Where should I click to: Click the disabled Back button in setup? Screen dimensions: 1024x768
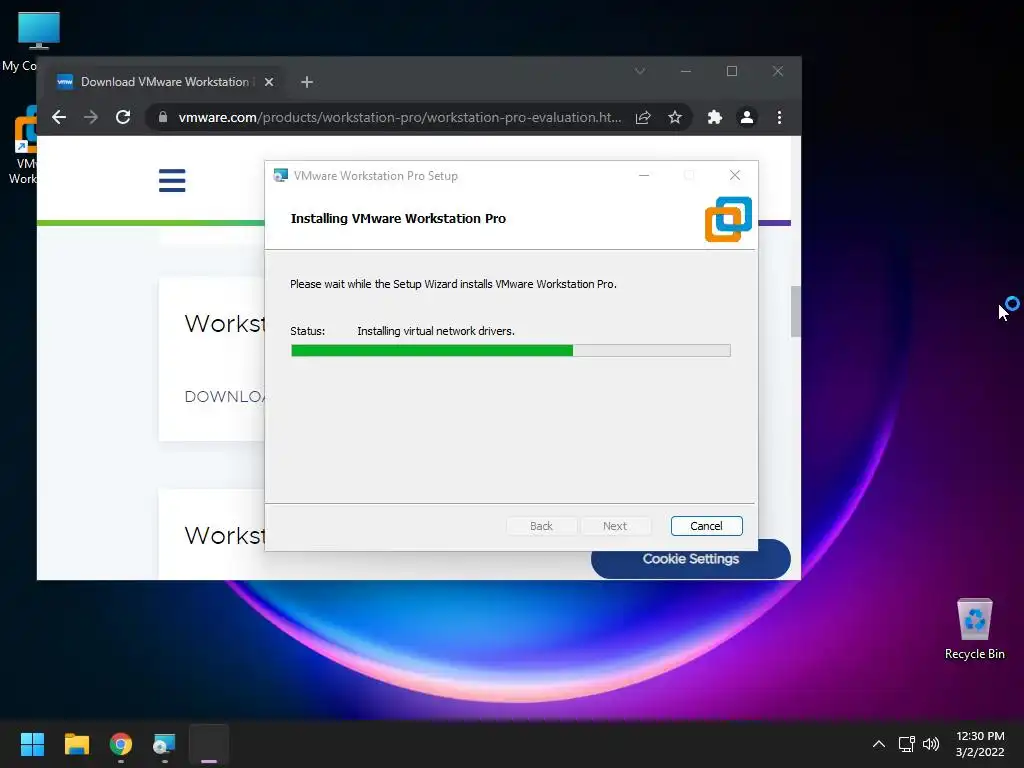[x=541, y=526]
